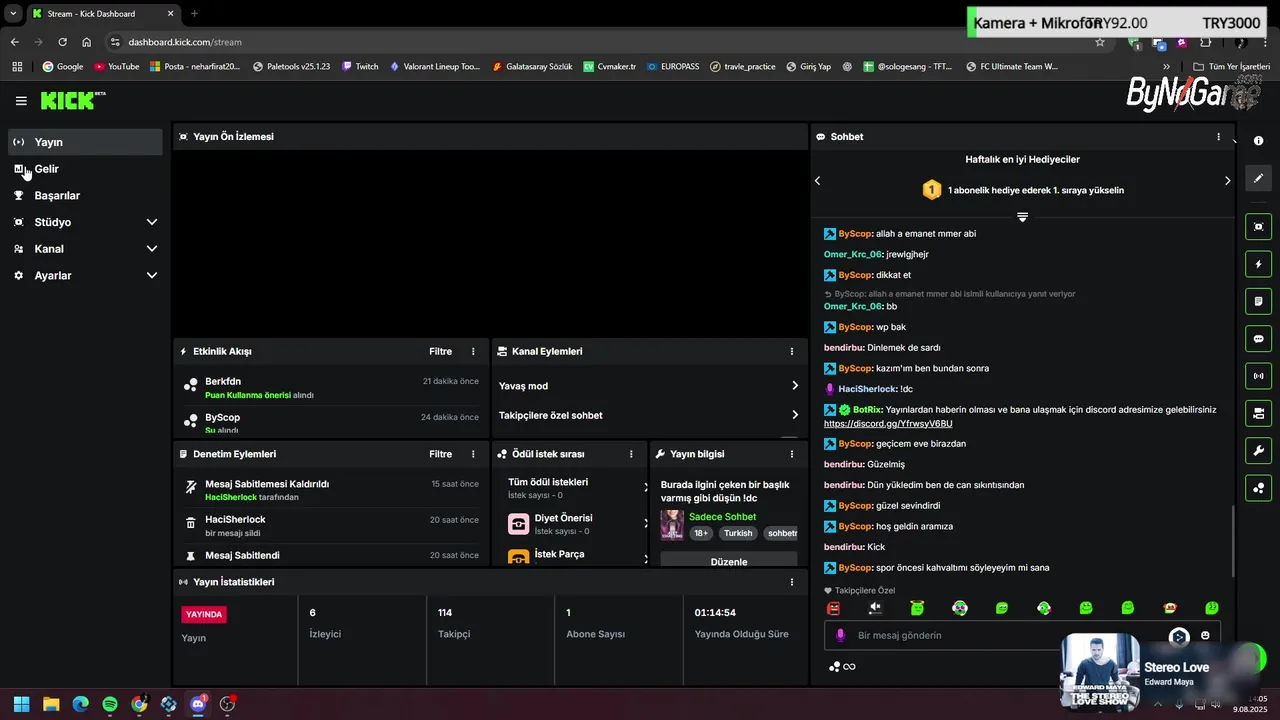The height and width of the screenshot is (720, 1280).
Task: Click the Düzenle button in Yayın bilgisi
Action: 729,561
